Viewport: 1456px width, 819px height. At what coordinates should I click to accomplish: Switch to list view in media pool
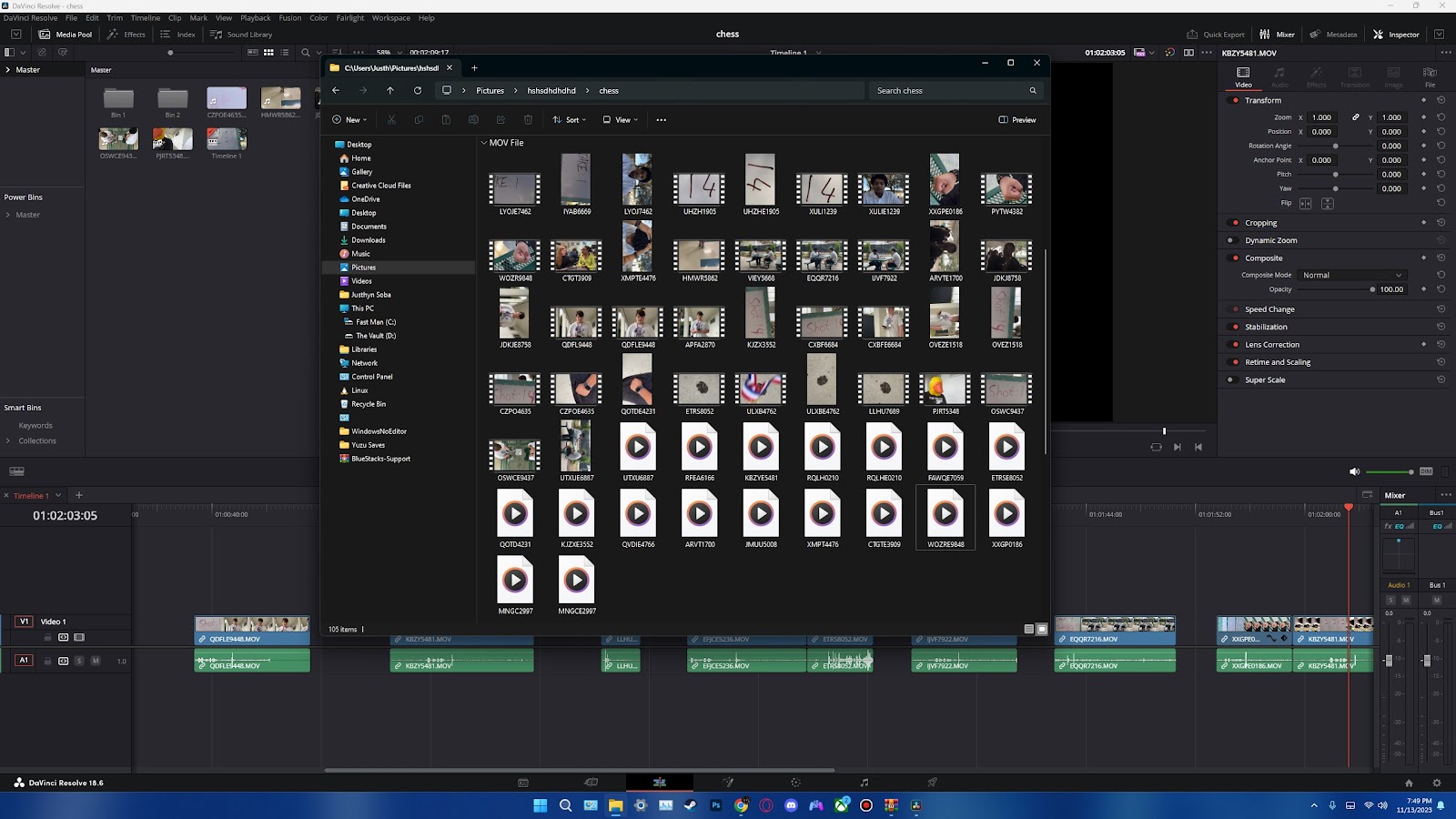pyautogui.click(x=285, y=53)
